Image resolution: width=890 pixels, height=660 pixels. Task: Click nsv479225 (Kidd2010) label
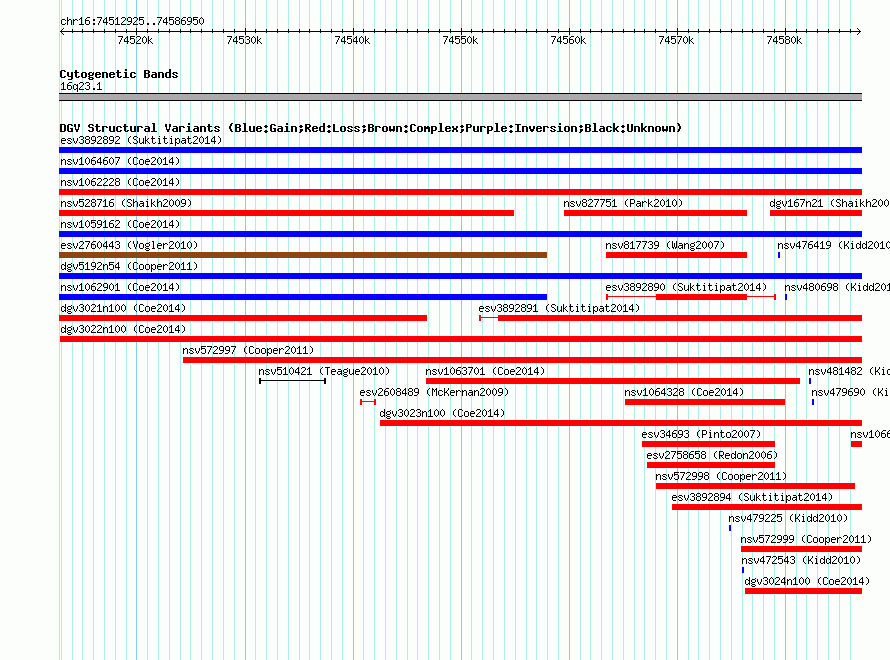[788, 518]
